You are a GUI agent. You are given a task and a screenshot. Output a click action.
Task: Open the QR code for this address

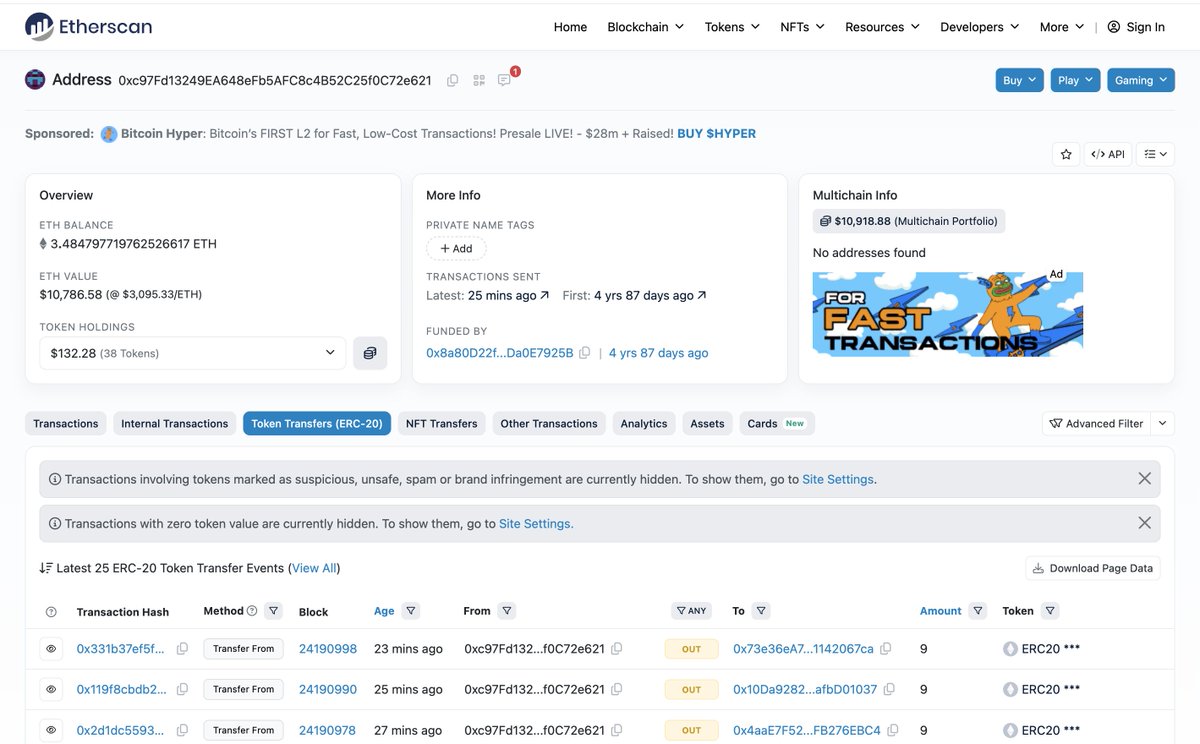click(478, 79)
